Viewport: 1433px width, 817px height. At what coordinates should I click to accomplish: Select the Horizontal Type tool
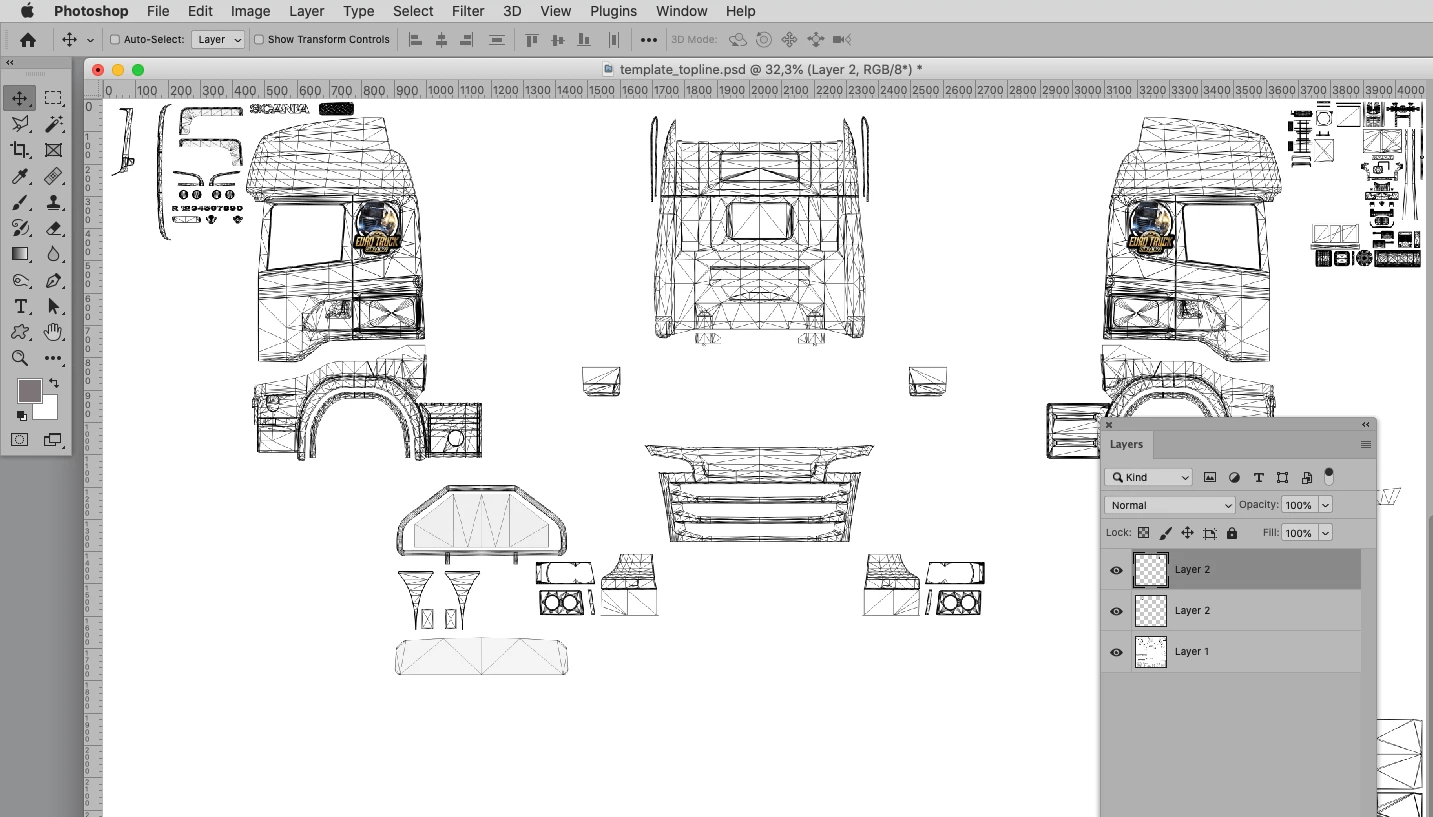click(20, 306)
